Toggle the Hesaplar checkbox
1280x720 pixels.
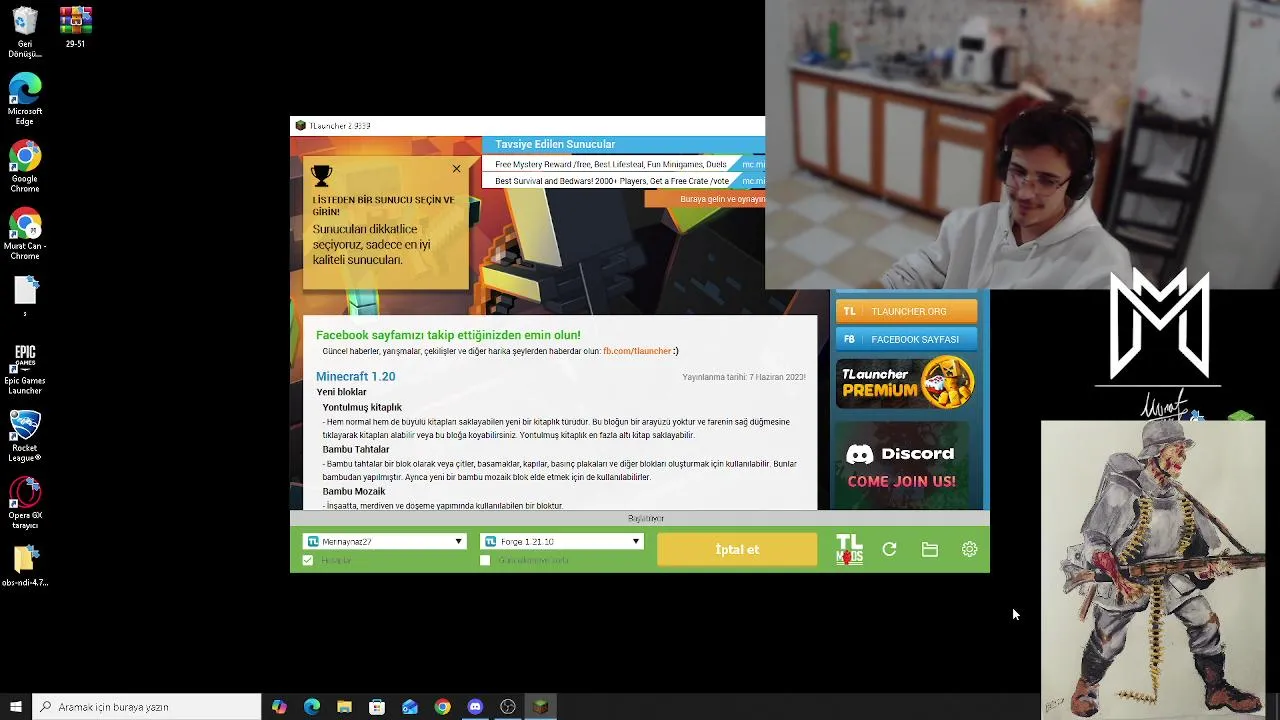pyautogui.click(x=308, y=560)
